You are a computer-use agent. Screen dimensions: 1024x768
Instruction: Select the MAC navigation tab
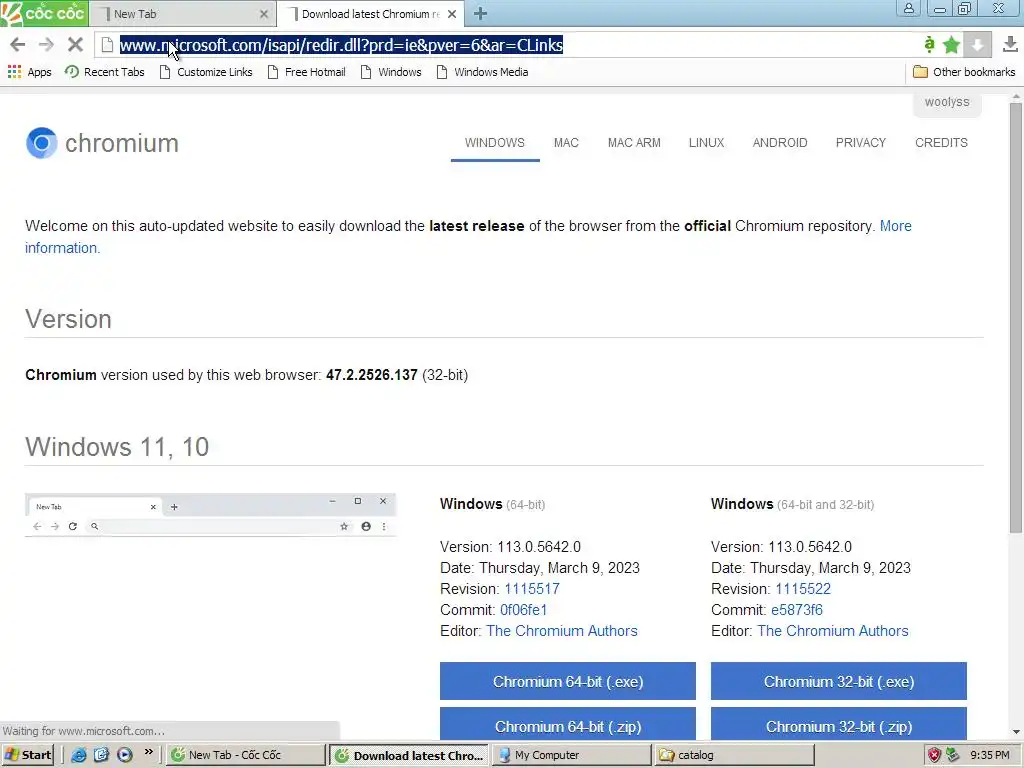point(566,142)
